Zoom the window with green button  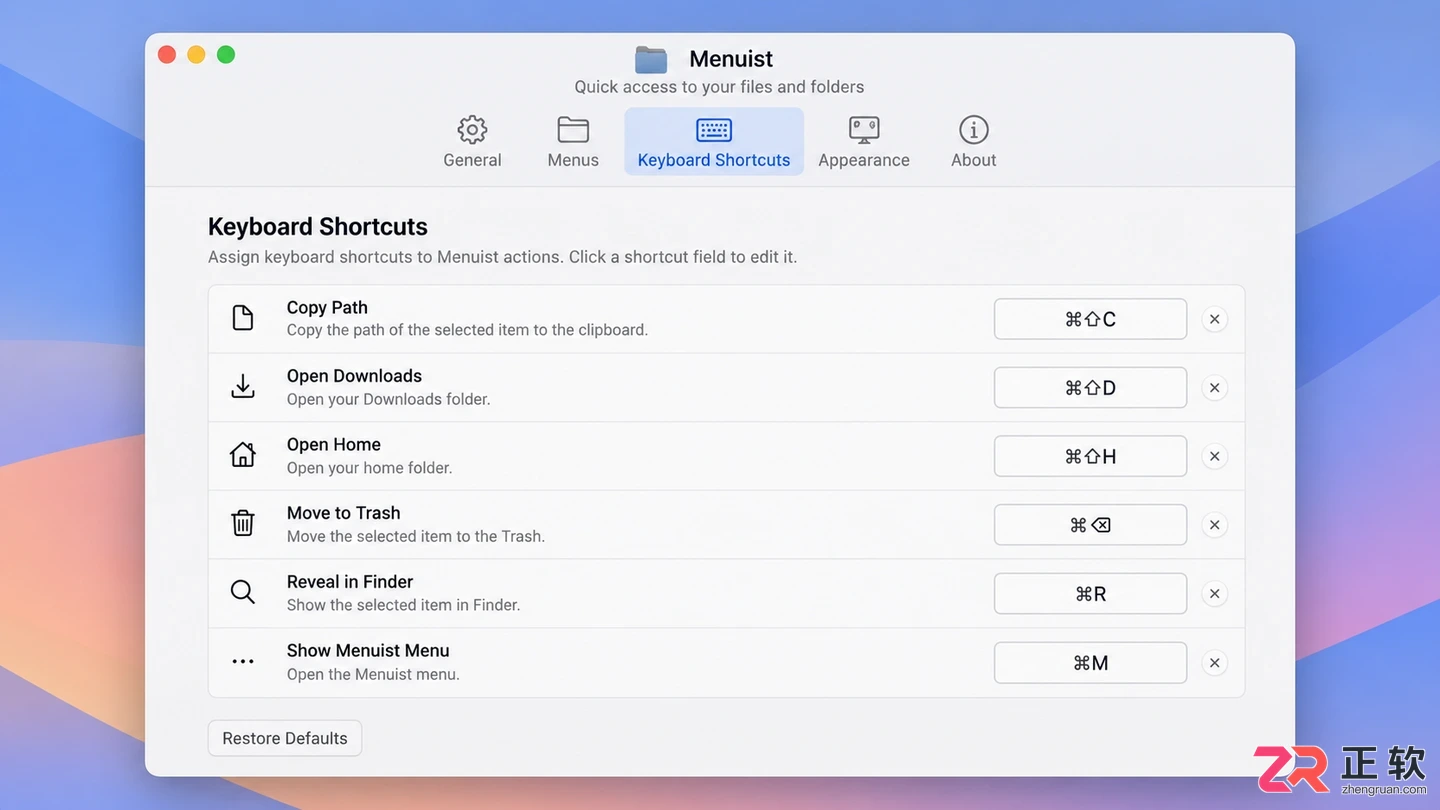(226, 54)
